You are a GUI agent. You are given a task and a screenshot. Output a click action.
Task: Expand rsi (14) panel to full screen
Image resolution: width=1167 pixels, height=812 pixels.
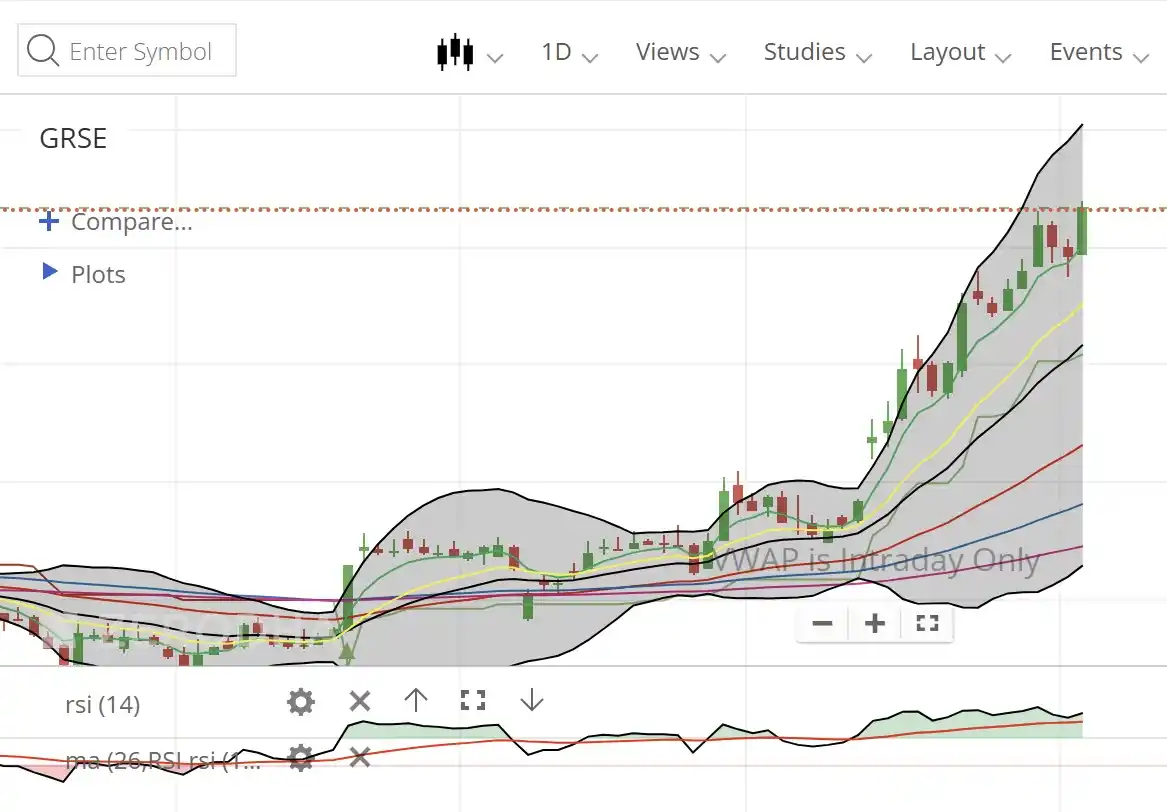[x=472, y=700]
